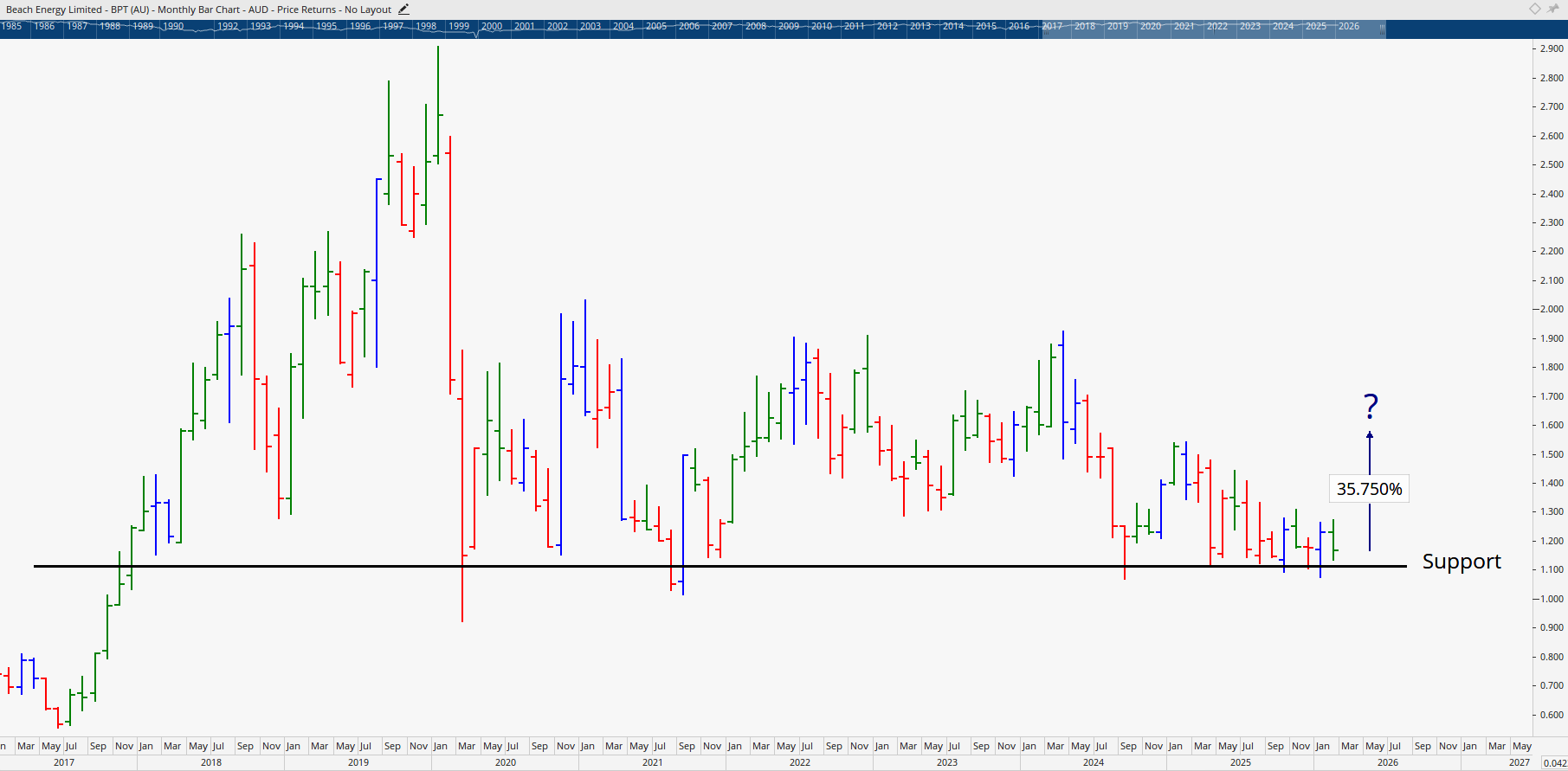Click the diamond icon in the top-right corner
Image resolution: width=1568 pixels, height=771 pixels.
(1535, 9)
